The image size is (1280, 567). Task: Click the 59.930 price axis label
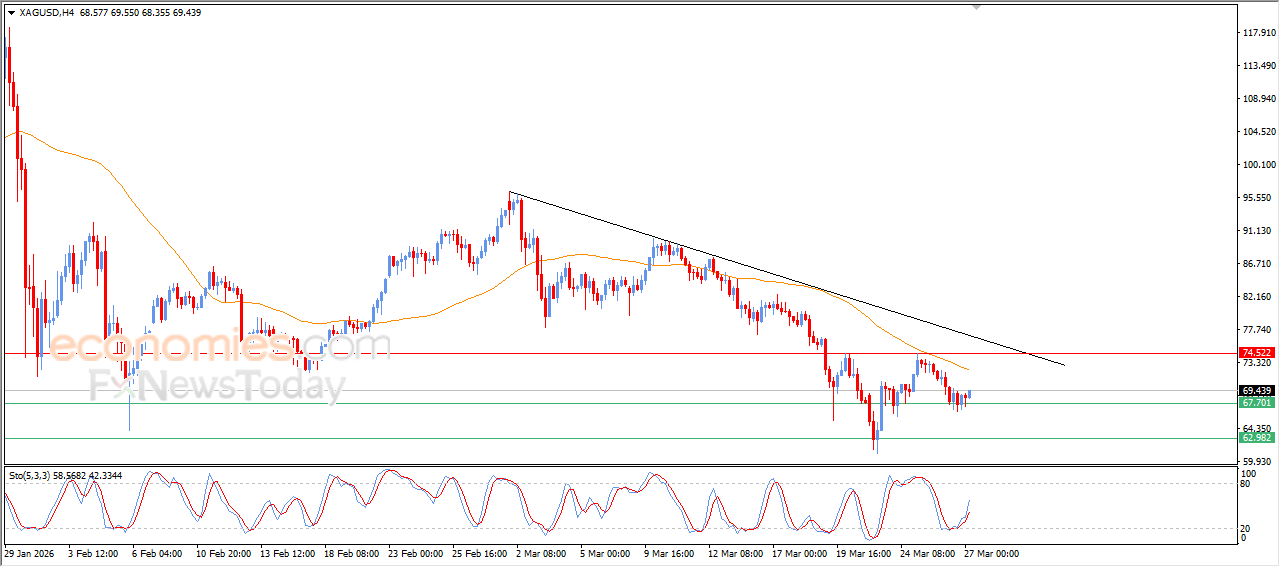[1258, 461]
